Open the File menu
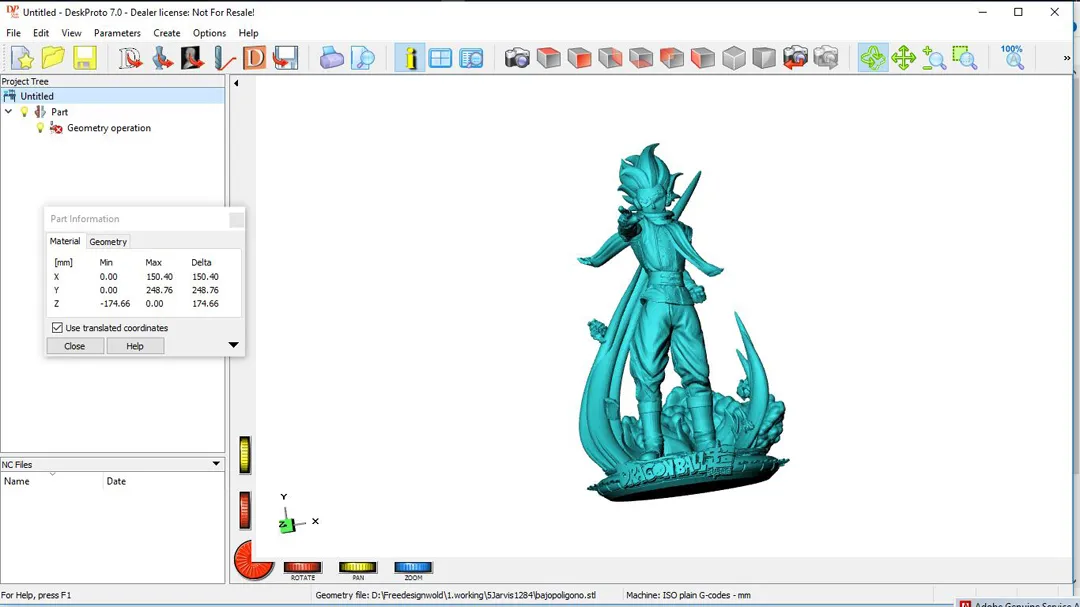 13,33
